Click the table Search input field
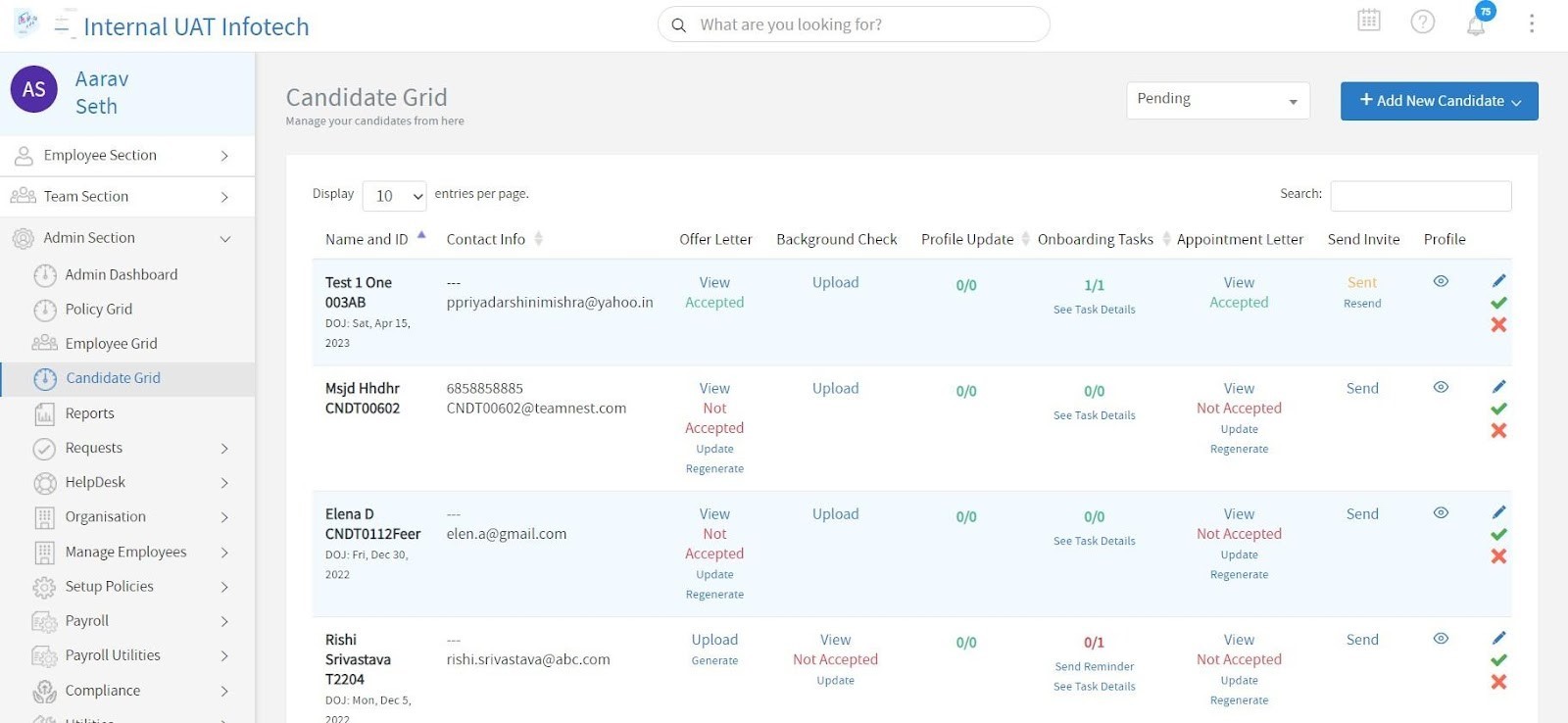The height and width of the screenshot is (723, 1568). tap(1420, 196)
